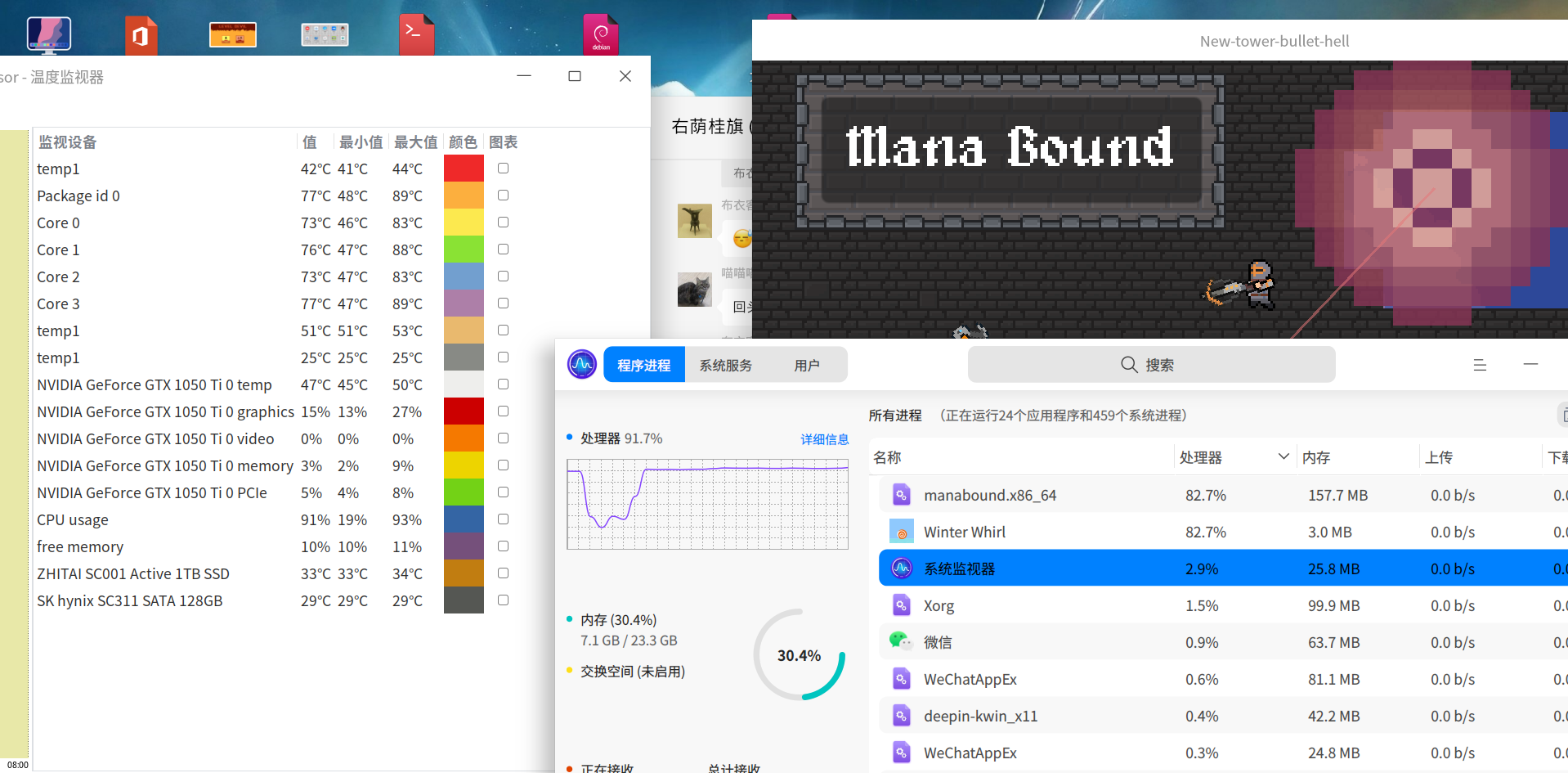Open the Debian desktop shortcut icon
1568x773 pixels.
tap(601, 34)
